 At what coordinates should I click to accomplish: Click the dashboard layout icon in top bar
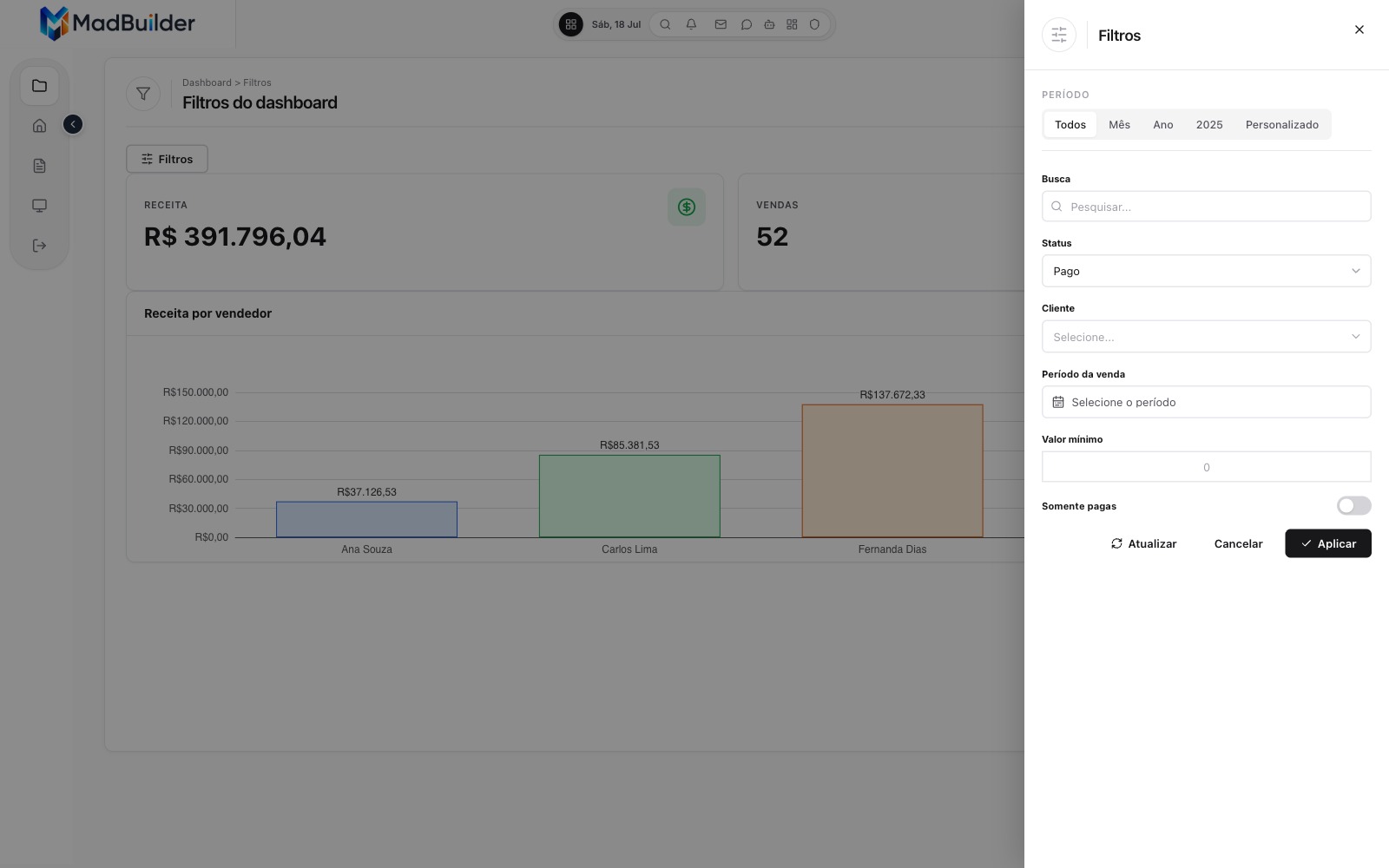coord(792,24)
